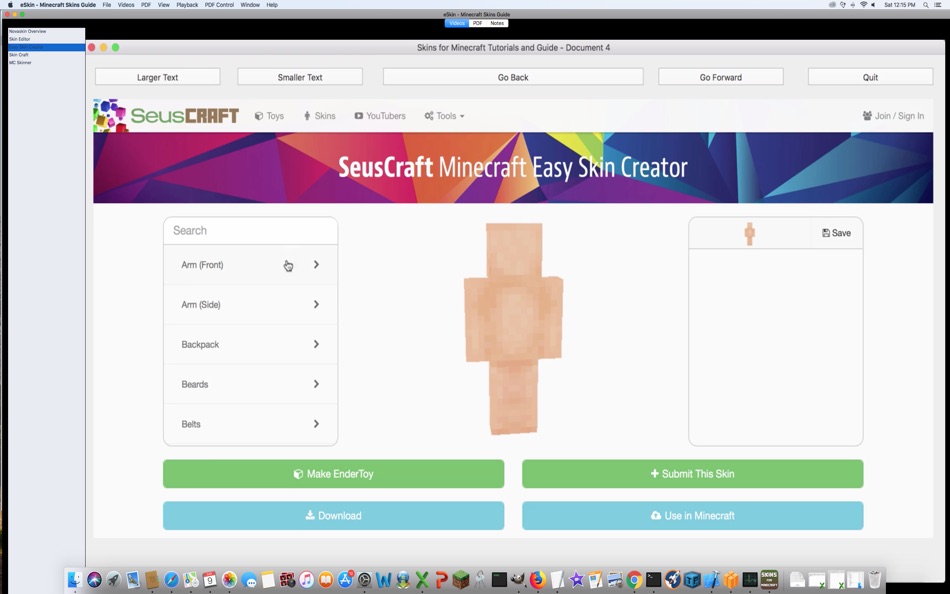Image resolution: width=950 pixels, height=594 pixels.
Task: Focus the Search field
Action: 250,230
